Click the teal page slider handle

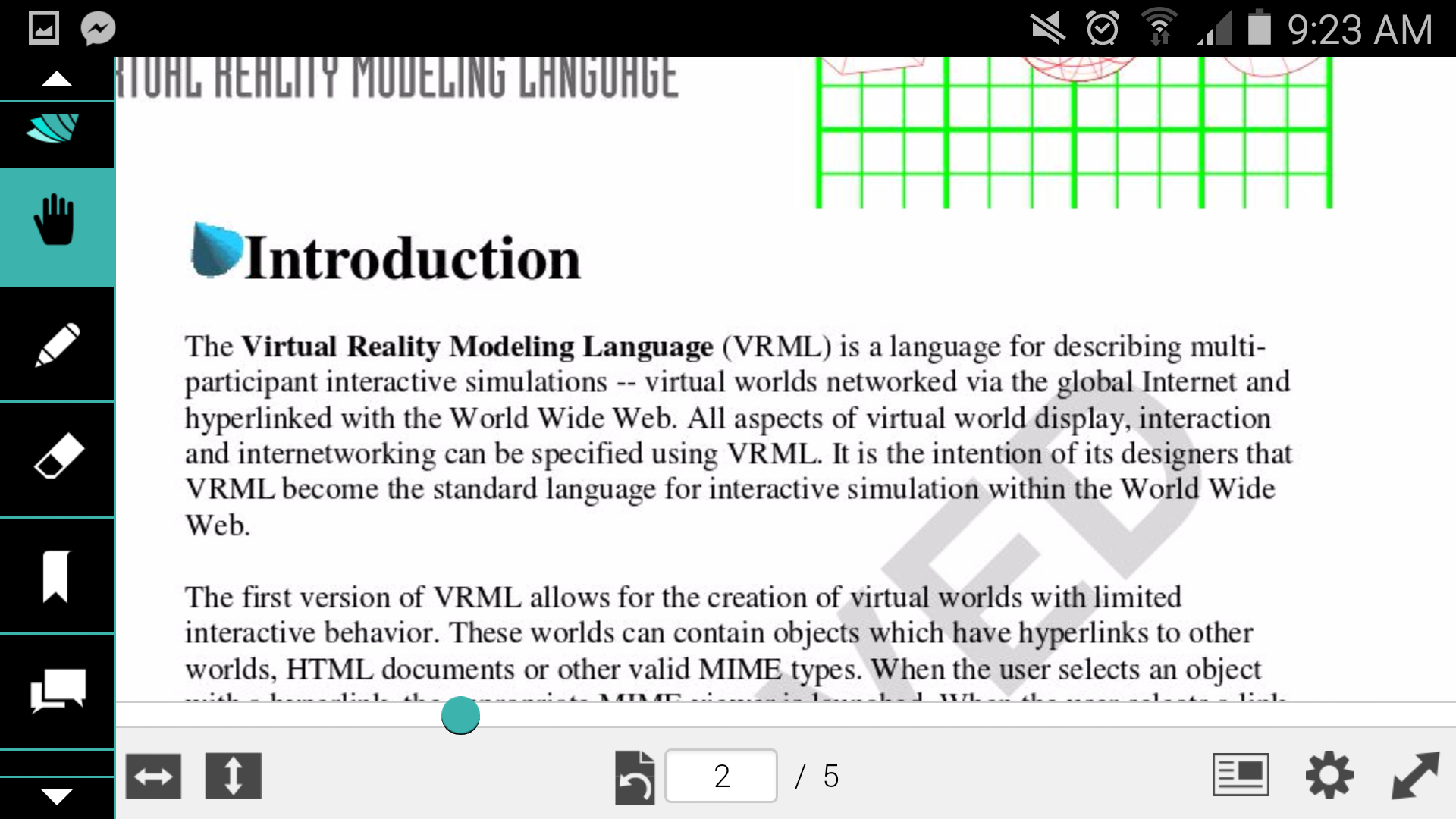(x=460, y=715)
